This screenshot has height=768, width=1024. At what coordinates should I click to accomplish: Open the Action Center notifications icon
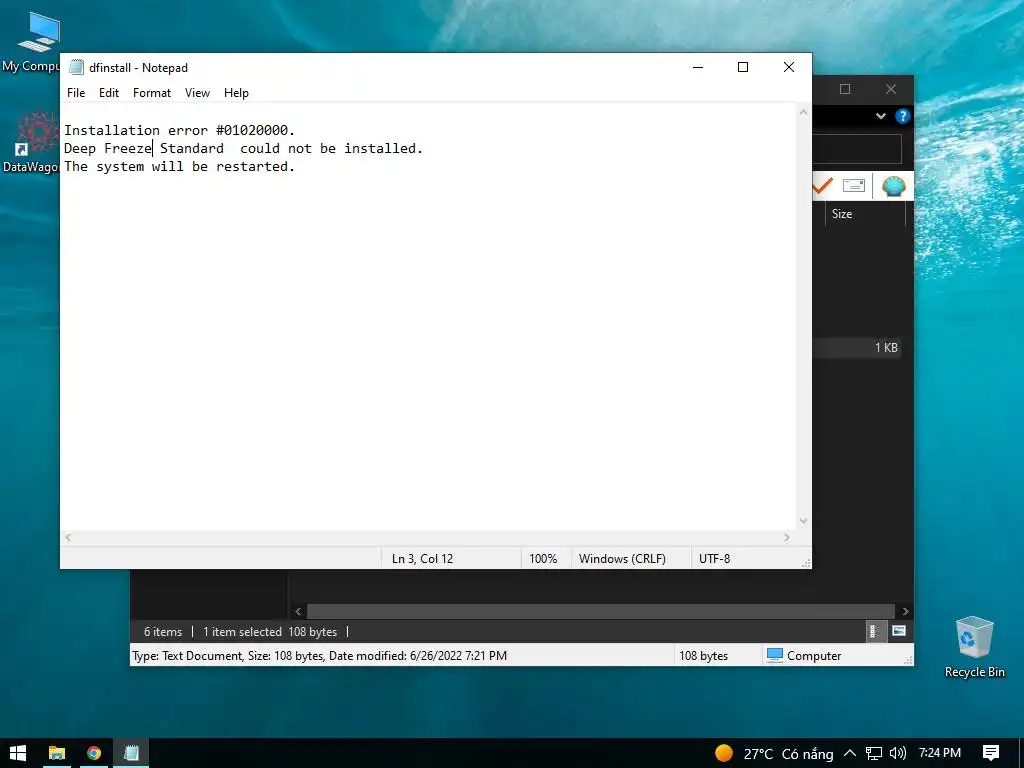pos(991,753)
